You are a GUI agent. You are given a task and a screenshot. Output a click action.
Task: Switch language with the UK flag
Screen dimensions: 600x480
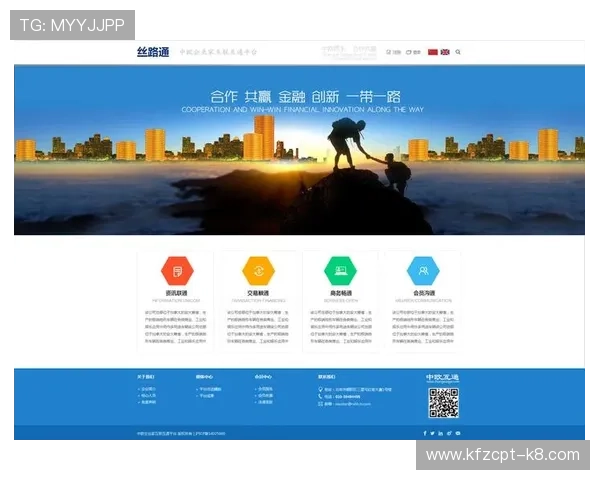pyautogui.click(x=445, y=52)
